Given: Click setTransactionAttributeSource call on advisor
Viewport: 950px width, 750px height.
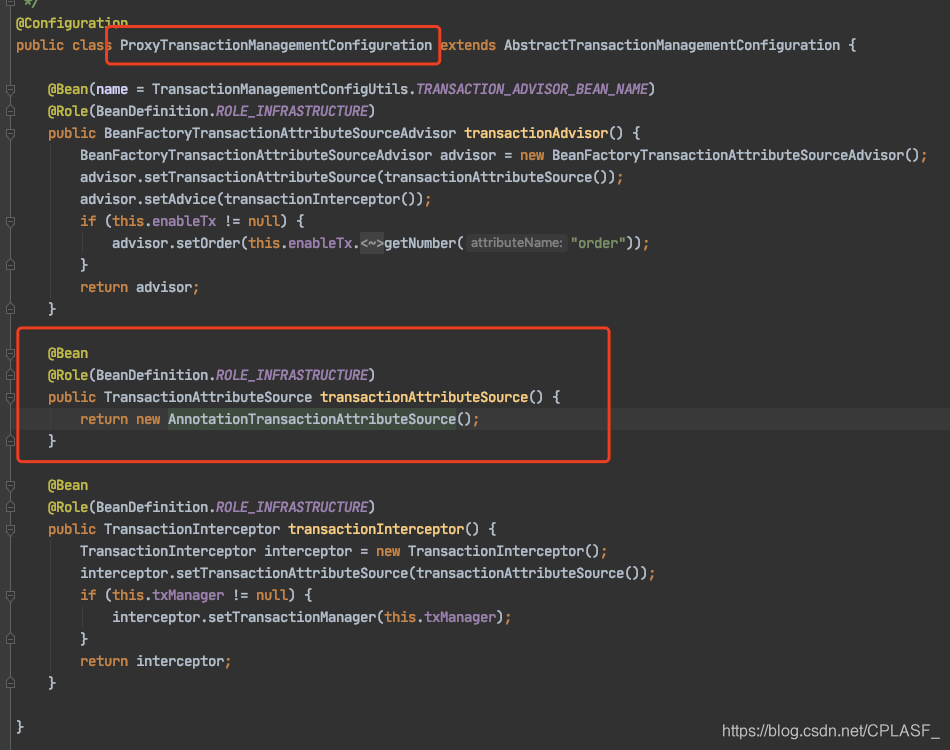Looking at the screenshot, I should (260, 178).
